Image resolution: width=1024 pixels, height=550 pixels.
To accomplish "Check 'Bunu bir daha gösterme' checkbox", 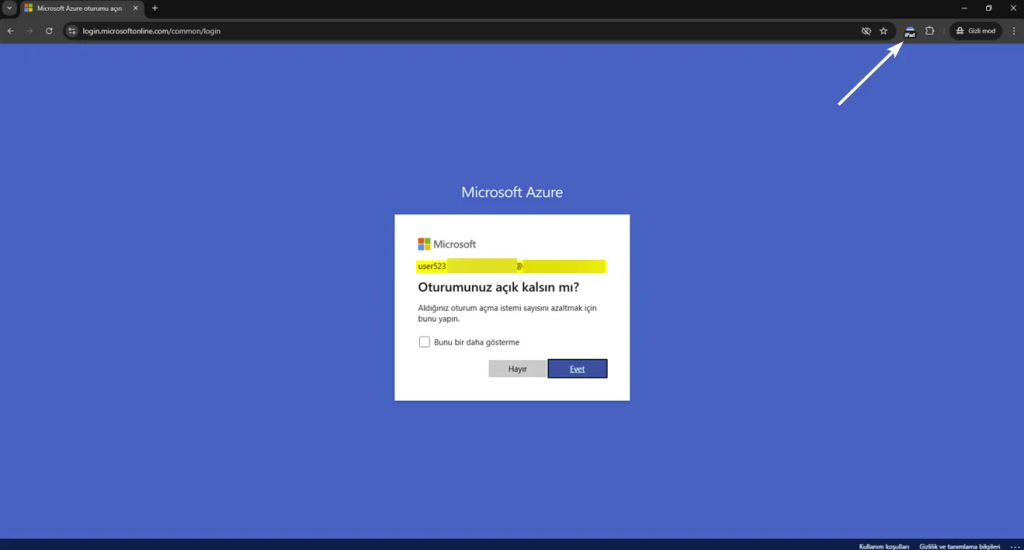I will 424,342.
